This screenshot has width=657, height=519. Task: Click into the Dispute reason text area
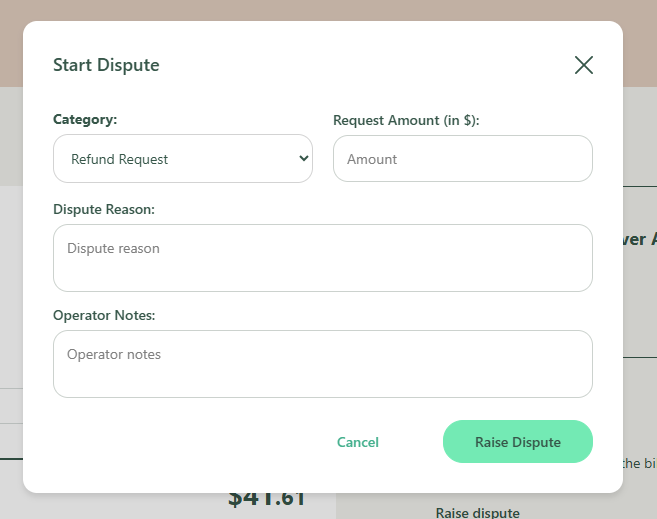coord(322,258)
